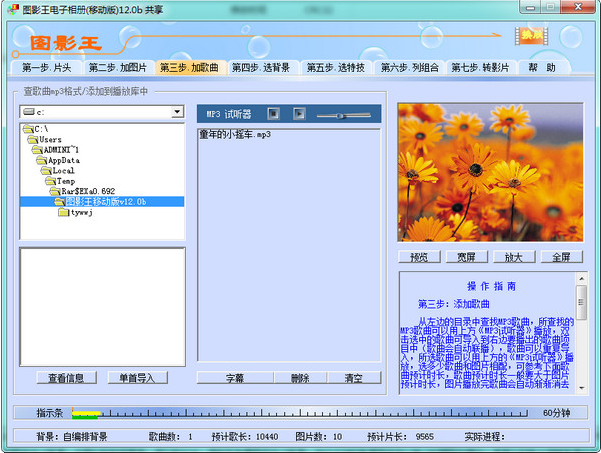Switch to 第二步.加图片 tab
The image size is (601, 453).
click(117, 67)
